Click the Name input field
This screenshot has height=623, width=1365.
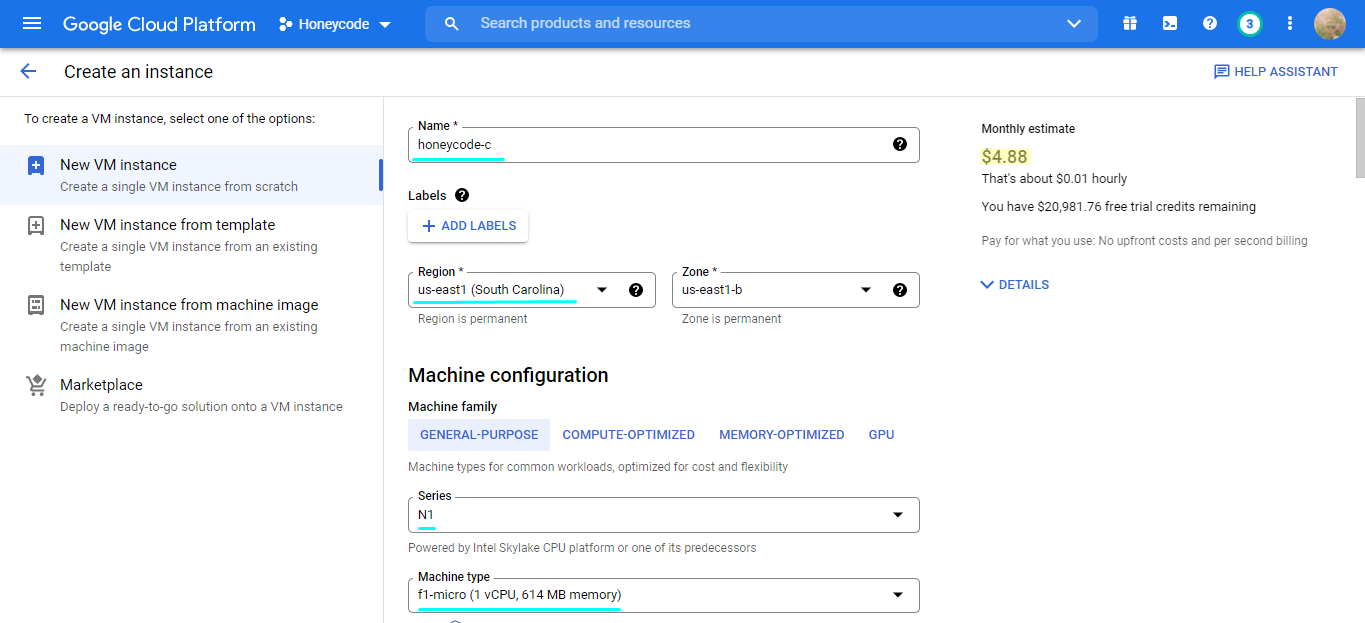pos(650,145)
